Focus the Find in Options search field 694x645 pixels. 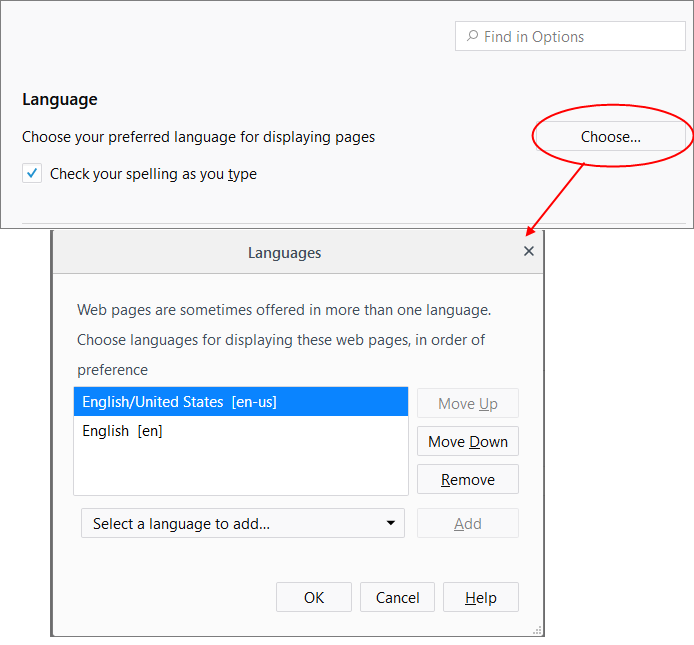point(570,36)
